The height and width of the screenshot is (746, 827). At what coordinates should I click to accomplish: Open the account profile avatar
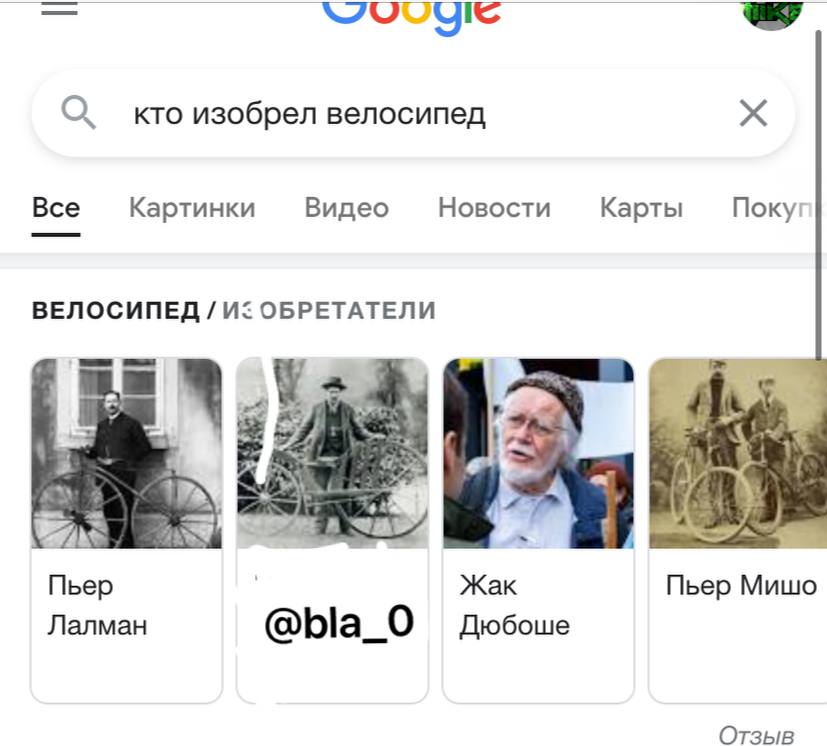point(772,13)
